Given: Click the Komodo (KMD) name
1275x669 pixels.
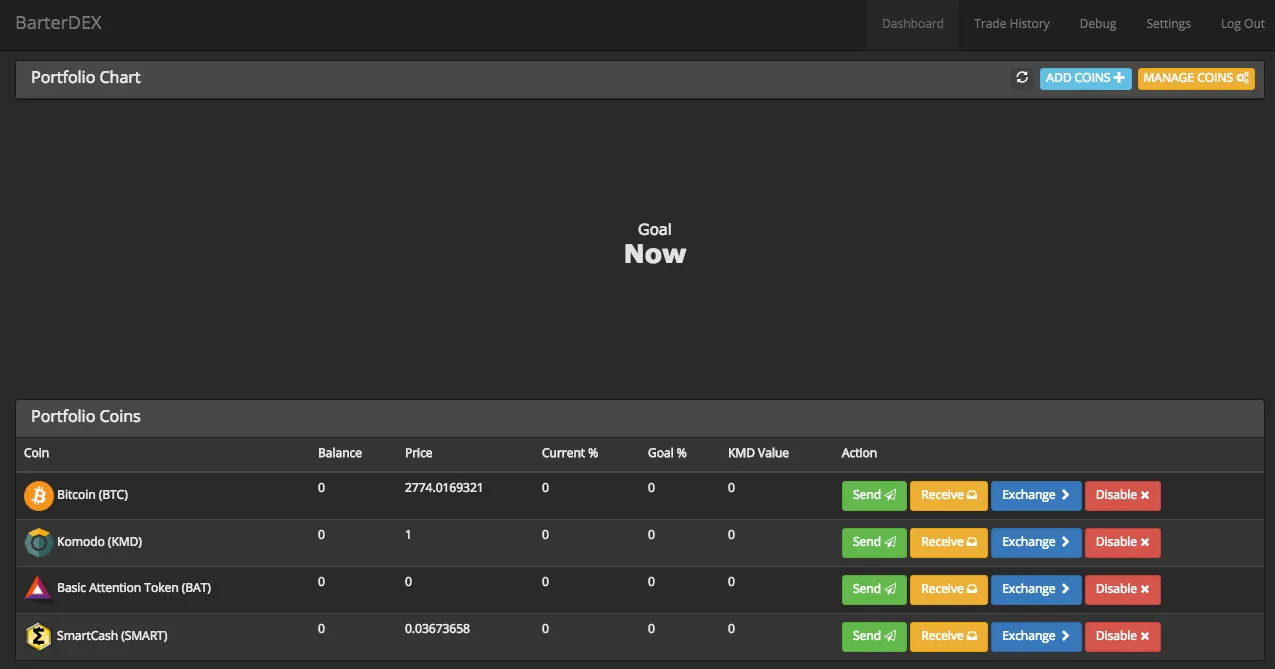Looking at the screenshot, I should pos(99,542).
